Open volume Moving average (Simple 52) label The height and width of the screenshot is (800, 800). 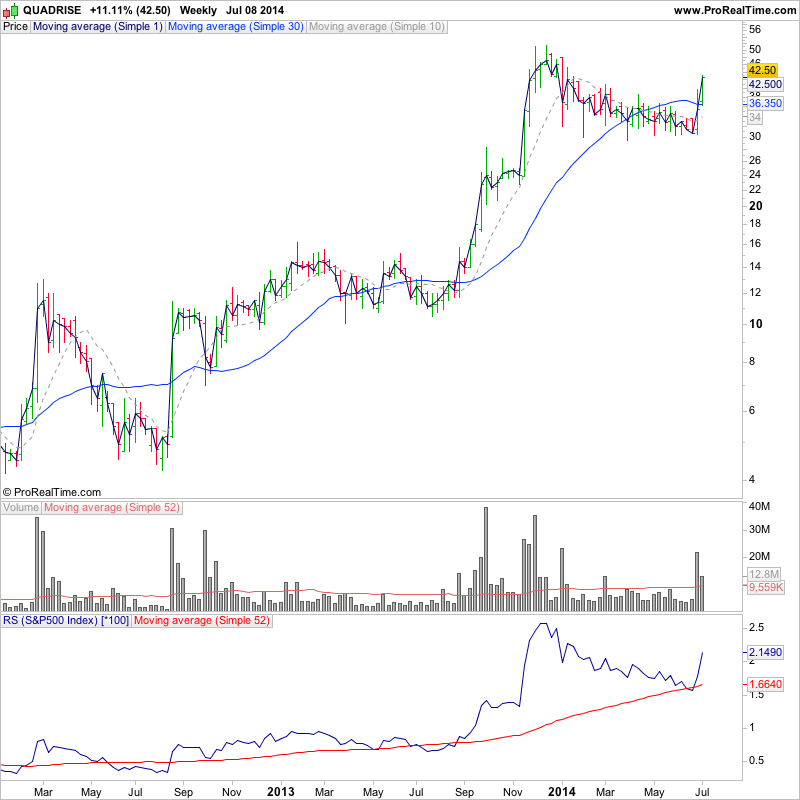[x=112, y=508]
